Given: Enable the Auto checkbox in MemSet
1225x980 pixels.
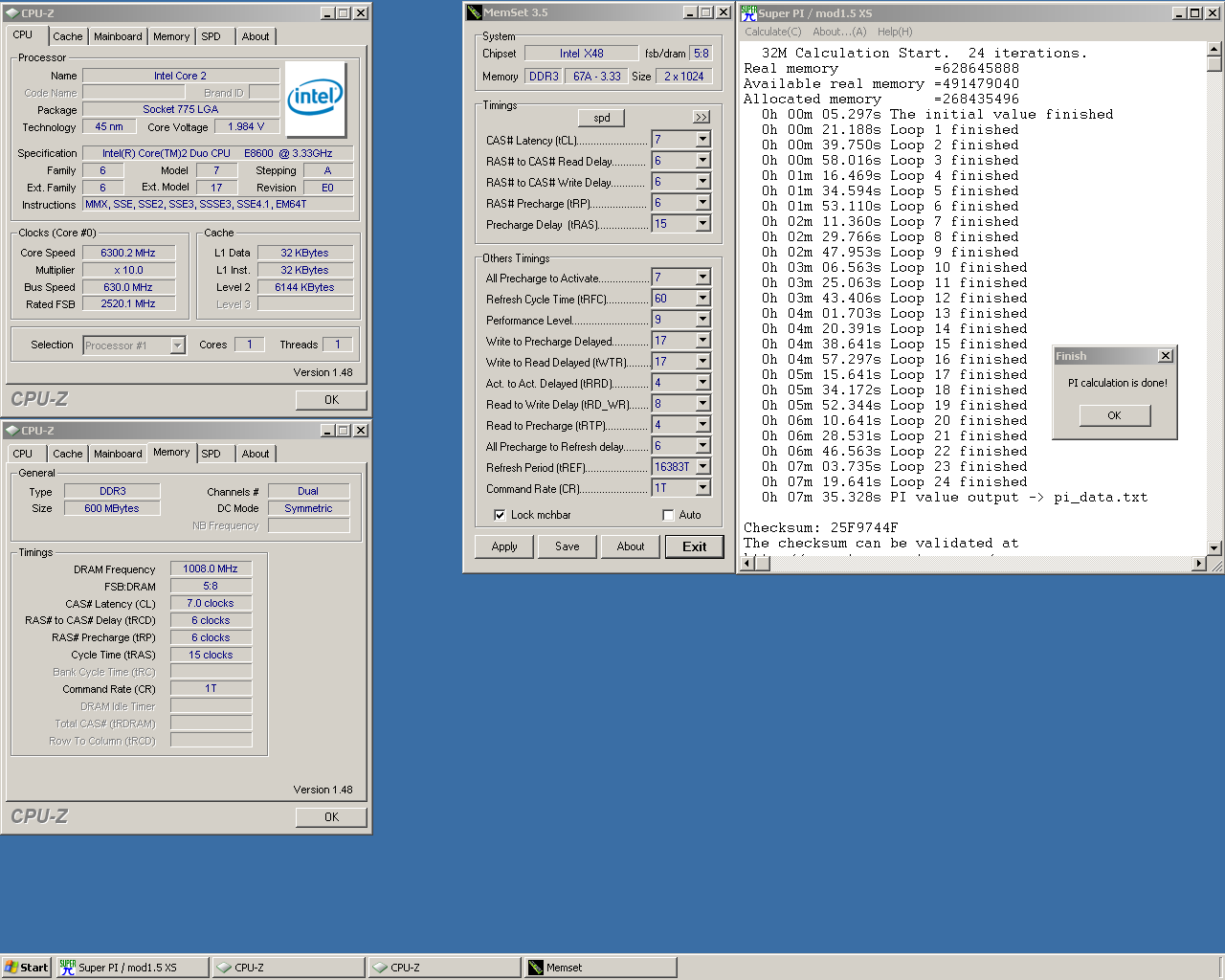Looking at the screenshot, I should pyautogui.click(x=668, y=515).
